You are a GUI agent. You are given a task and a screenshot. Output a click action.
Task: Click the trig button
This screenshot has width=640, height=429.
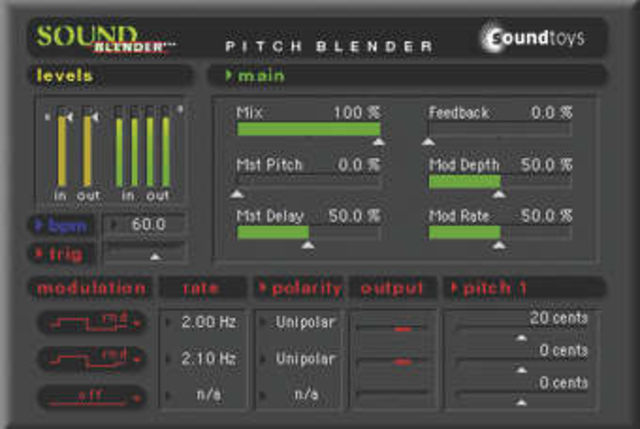[61, 254]
